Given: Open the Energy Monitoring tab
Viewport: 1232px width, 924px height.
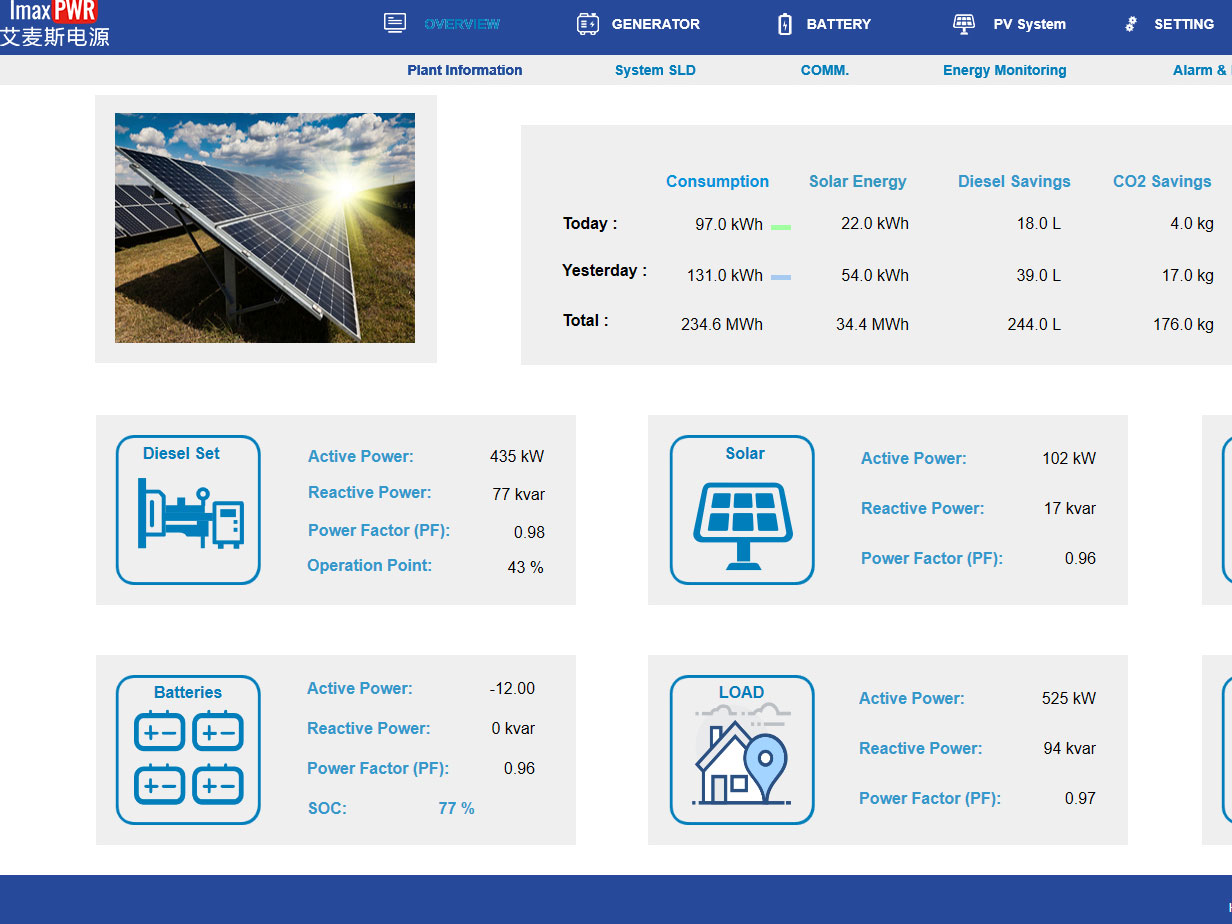Looking at the screenshot, I should [1004, 70].
